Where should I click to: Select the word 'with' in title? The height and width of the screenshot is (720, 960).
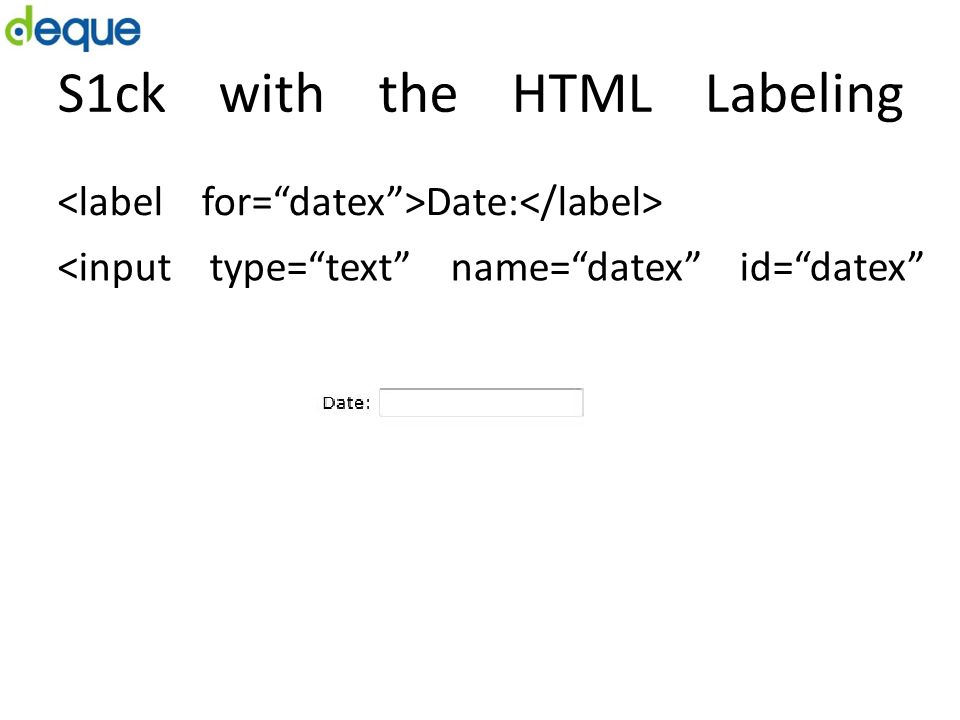(x=271, y=94)
